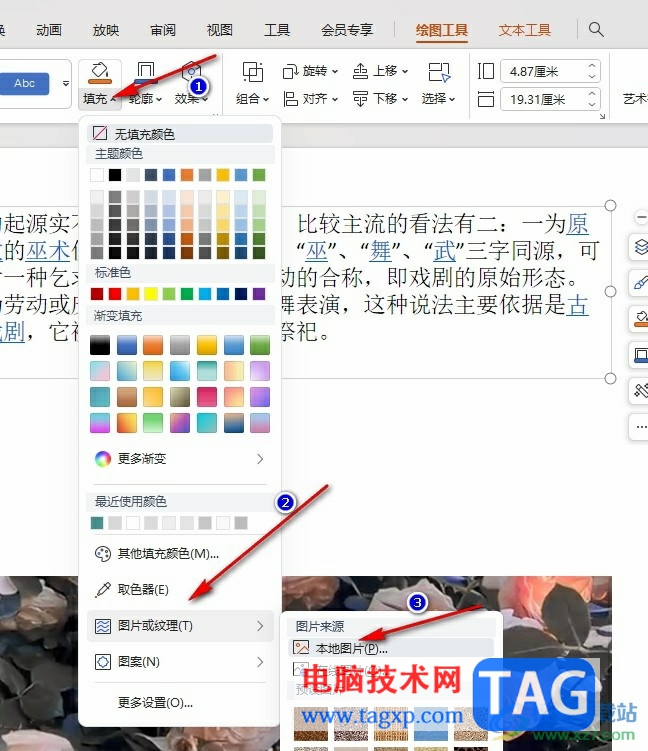Switch to the View (视图) tab

pyautogui.click(x=220, y=30)
